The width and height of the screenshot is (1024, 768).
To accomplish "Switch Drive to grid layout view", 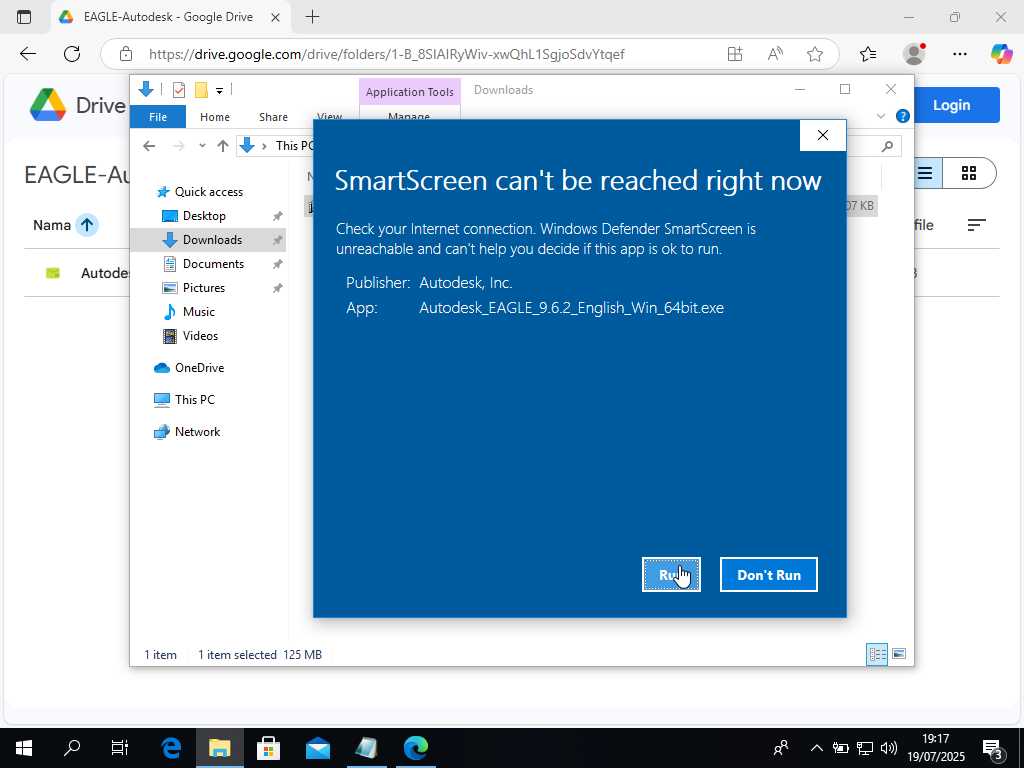I will [x=968, y=173].
